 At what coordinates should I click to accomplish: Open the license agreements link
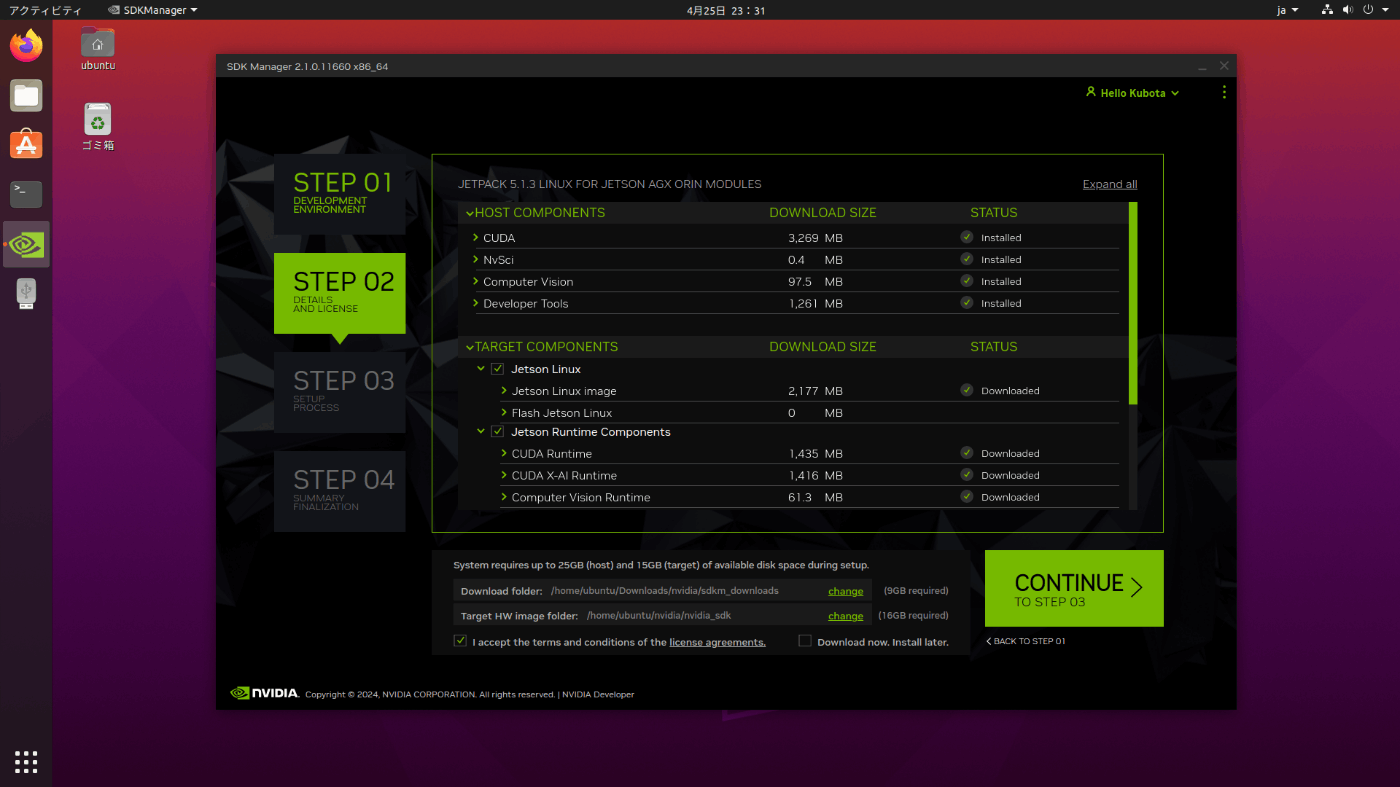[717, 642]
